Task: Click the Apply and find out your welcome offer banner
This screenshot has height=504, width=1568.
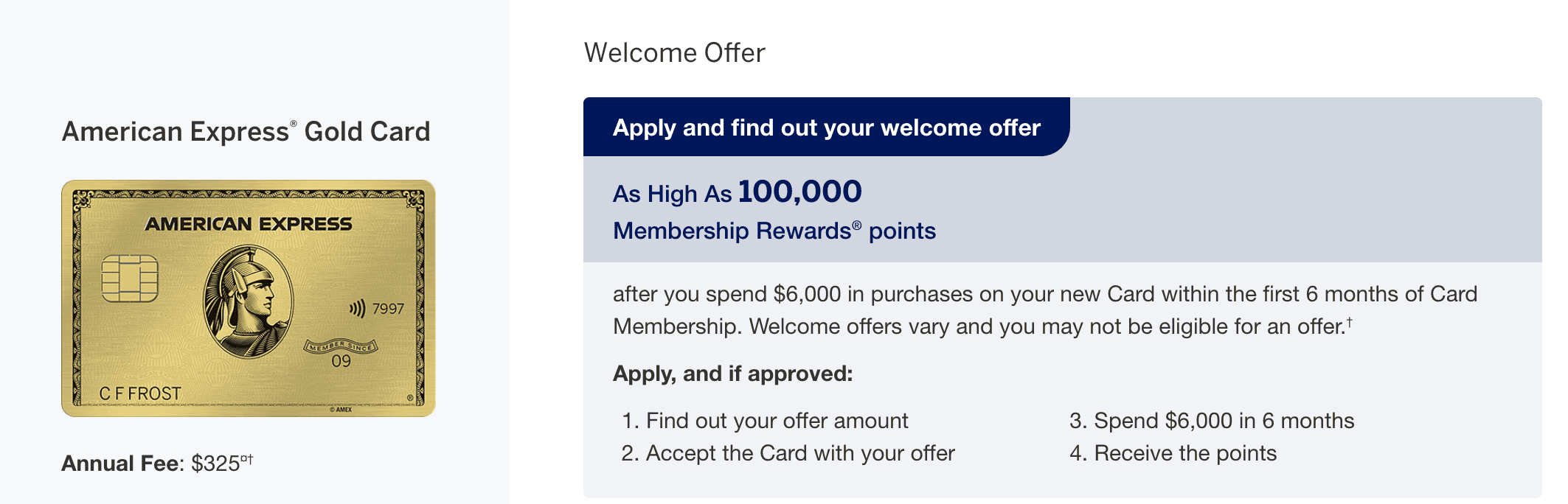Action: (x=826, y=127)
